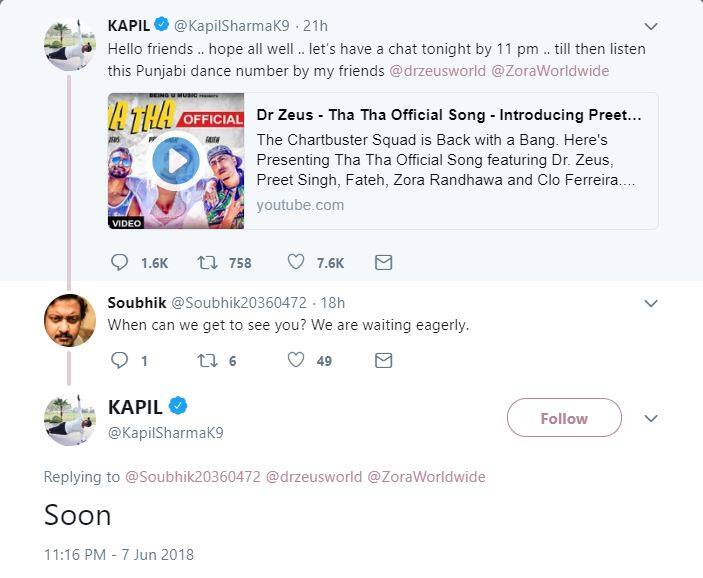The image size is (703, 578).
Task: Expand options chevron on Soubhik's tweet
Action: pos(651,303)
